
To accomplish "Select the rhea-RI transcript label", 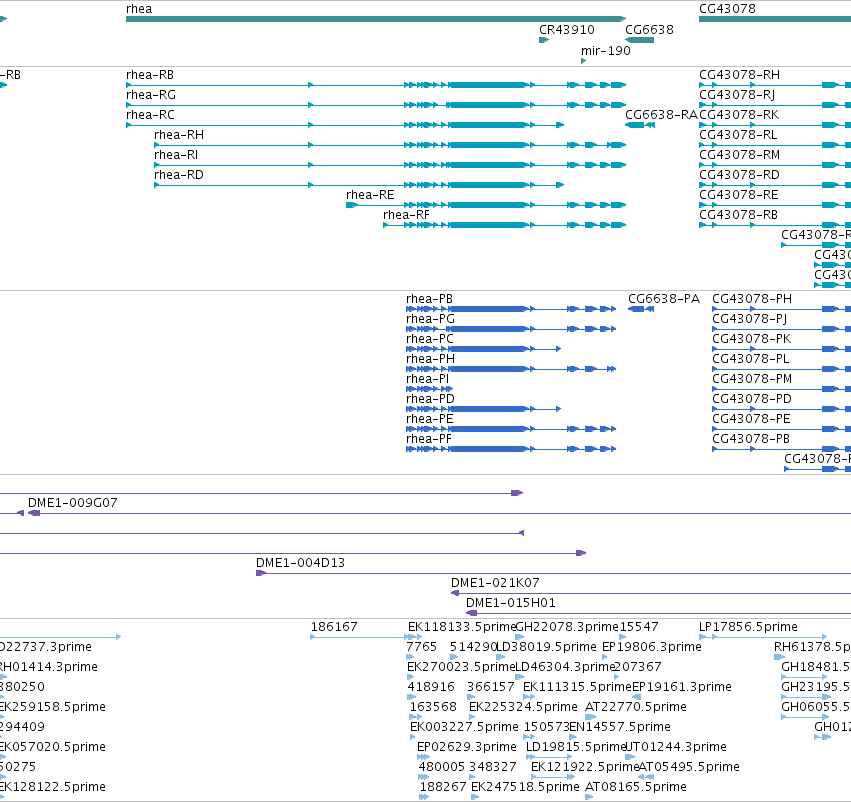I will pos(176,155).
